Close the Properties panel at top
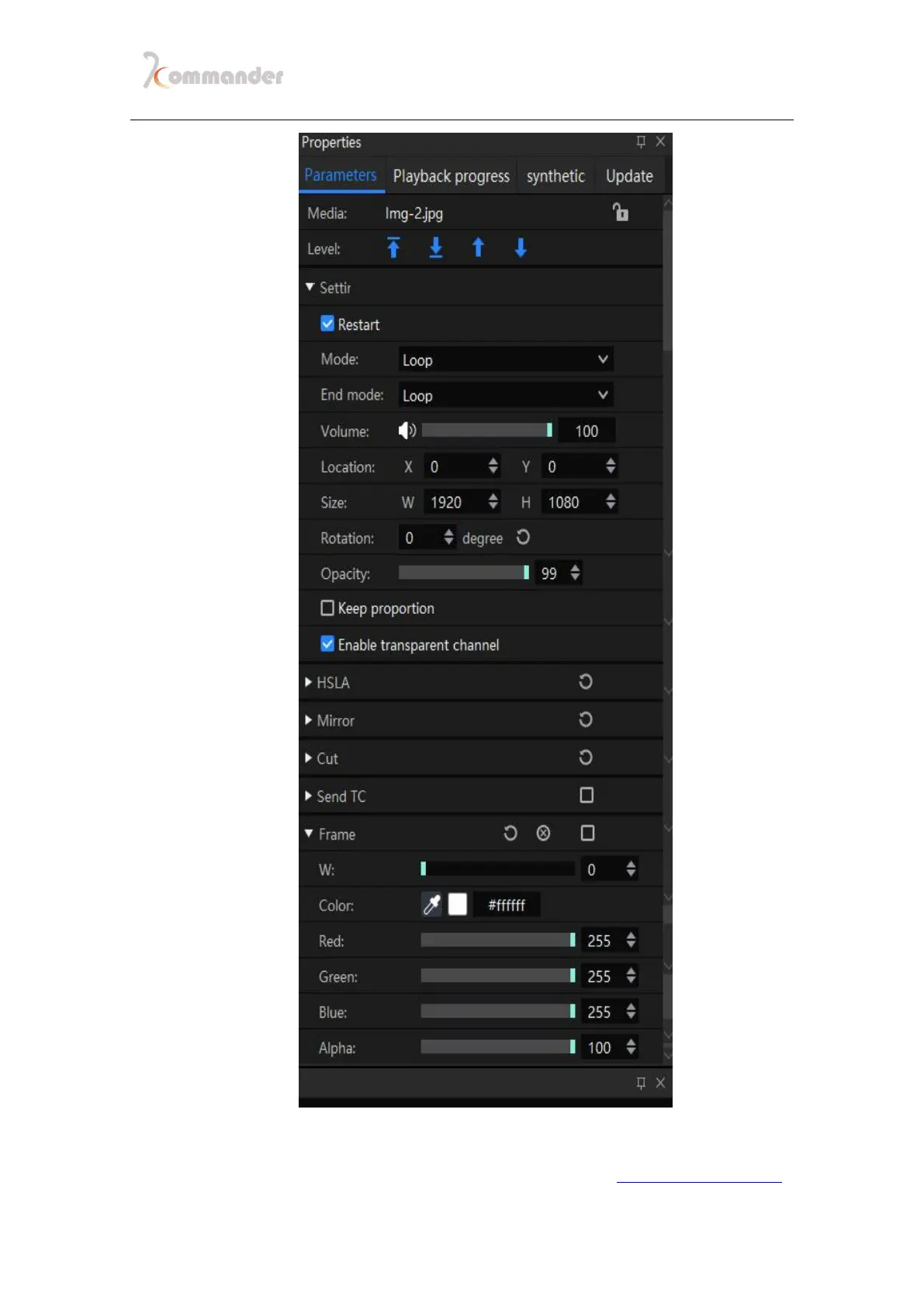 tap(660, 141)
